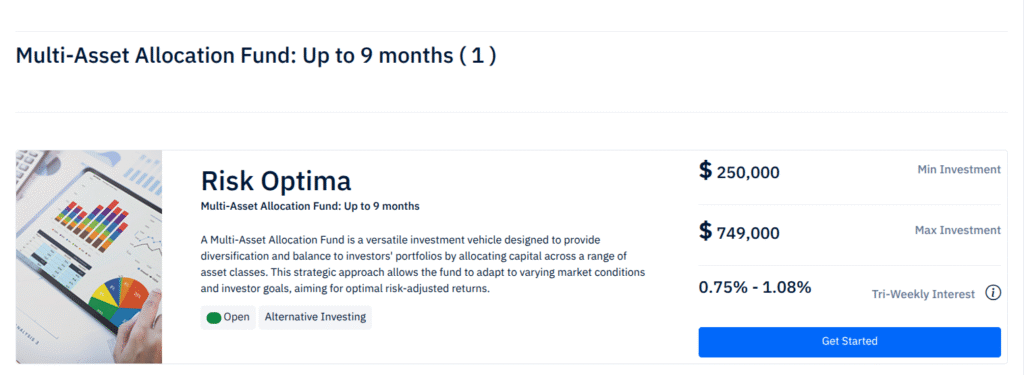The height and width of the screenshot is (375, 1024).
Task: Click the 749,000 maximum investment amount
Action: tap(748, 233)
